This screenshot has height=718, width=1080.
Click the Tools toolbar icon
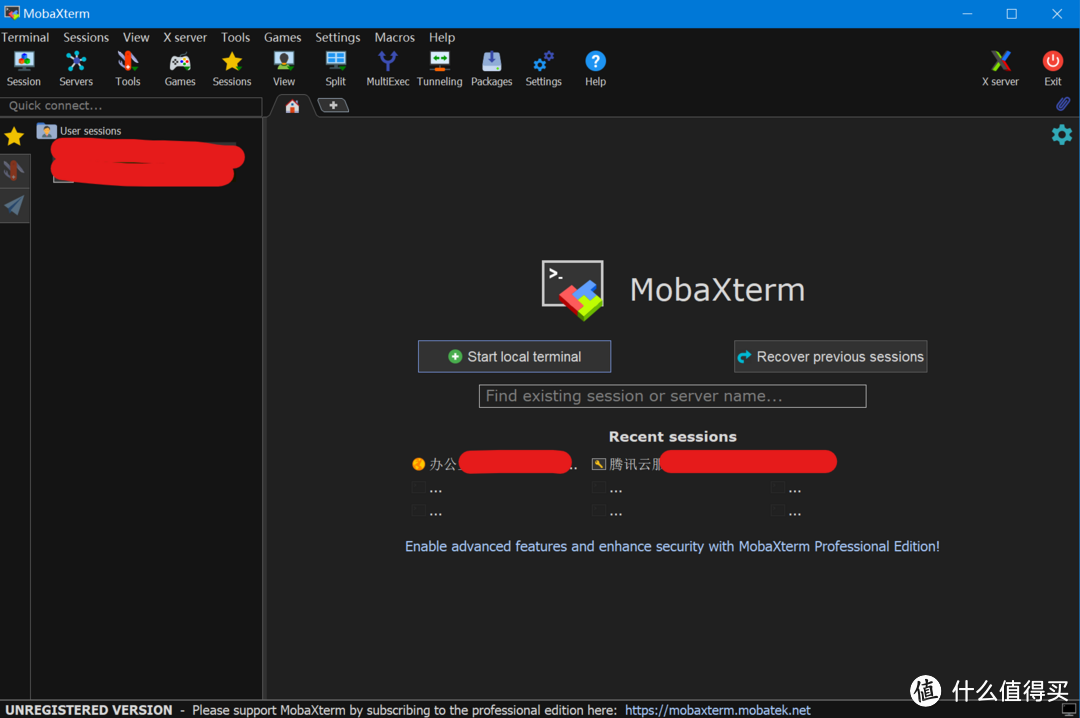tap(127, 69)
